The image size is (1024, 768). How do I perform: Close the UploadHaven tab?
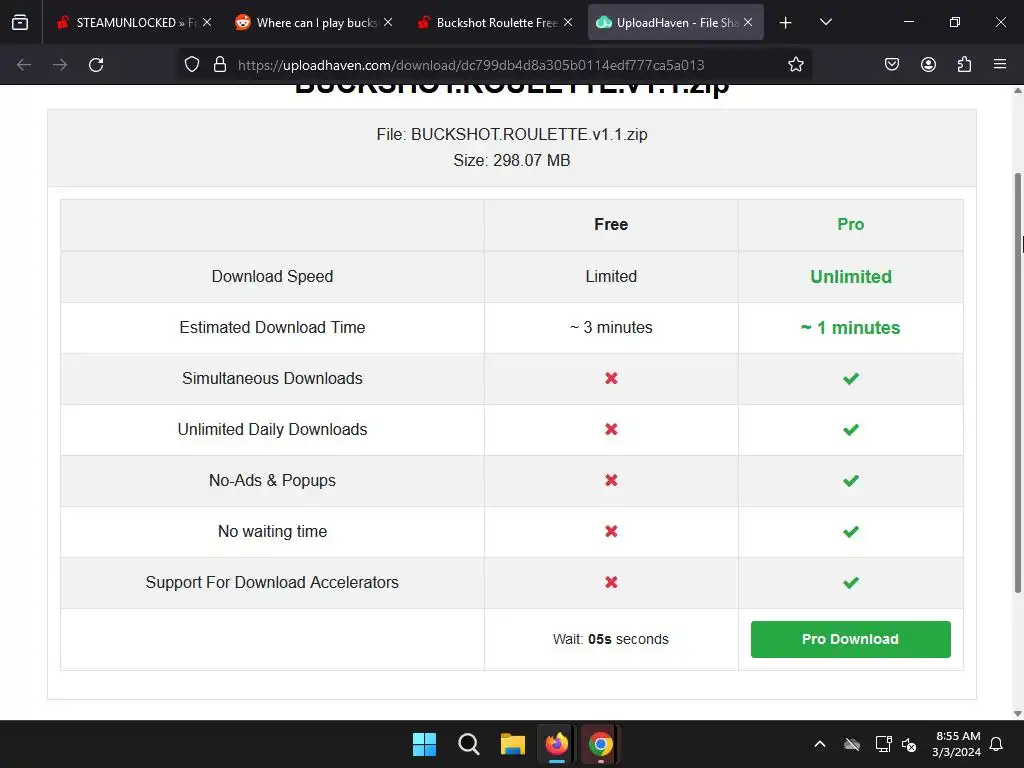[x=748, y=22]
